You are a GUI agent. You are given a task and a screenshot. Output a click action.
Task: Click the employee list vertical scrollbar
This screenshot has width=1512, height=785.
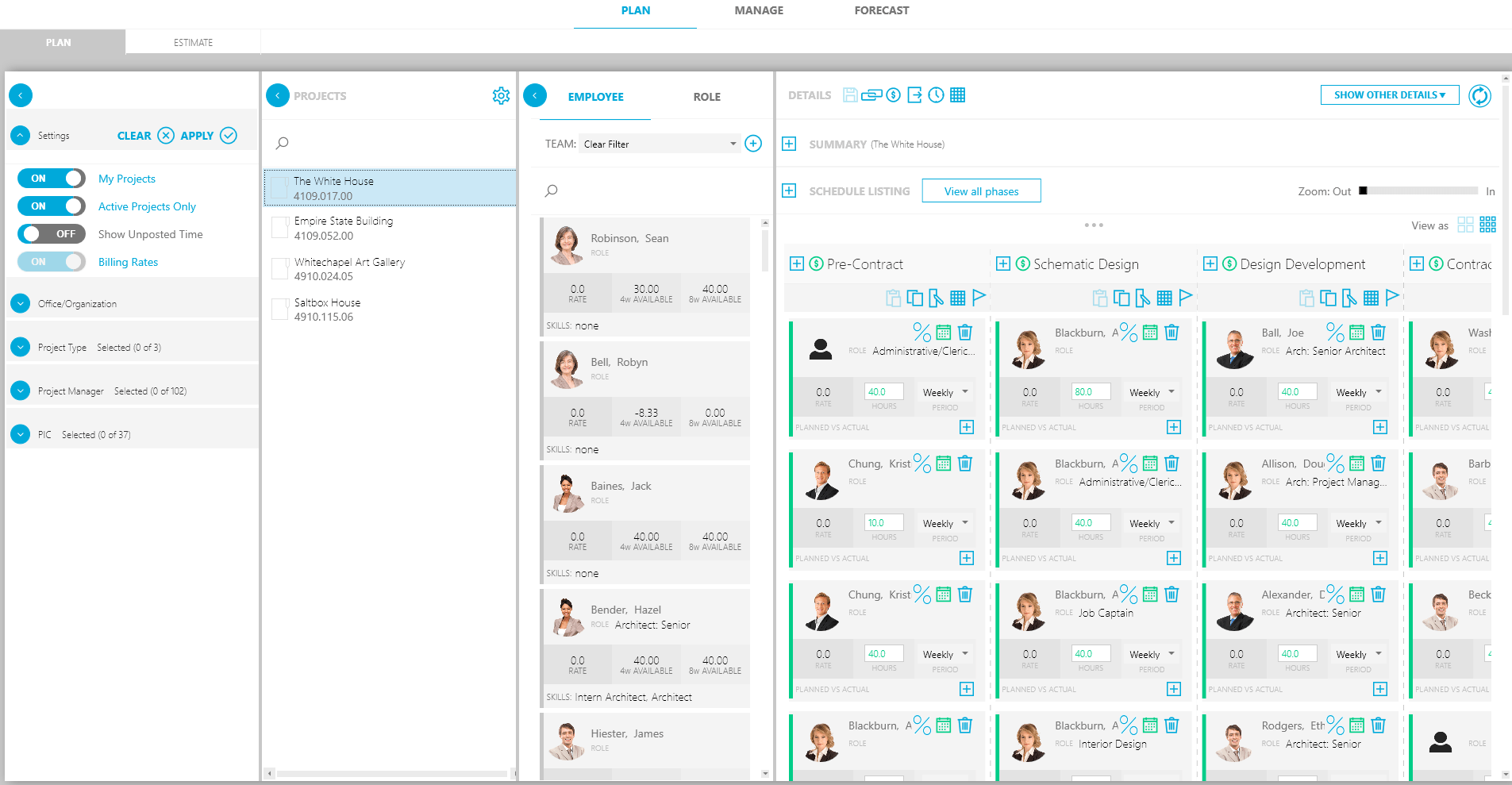pyautogui.click(x=765, y=250)
